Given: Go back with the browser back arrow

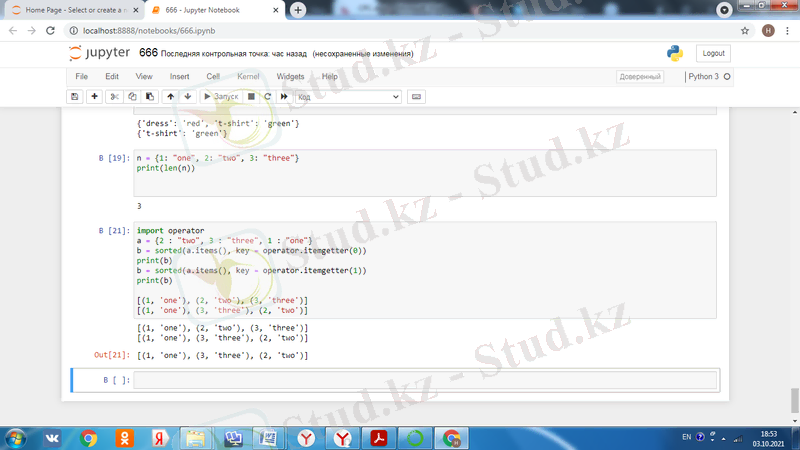Looking at the screenshot, I should 13,31.
